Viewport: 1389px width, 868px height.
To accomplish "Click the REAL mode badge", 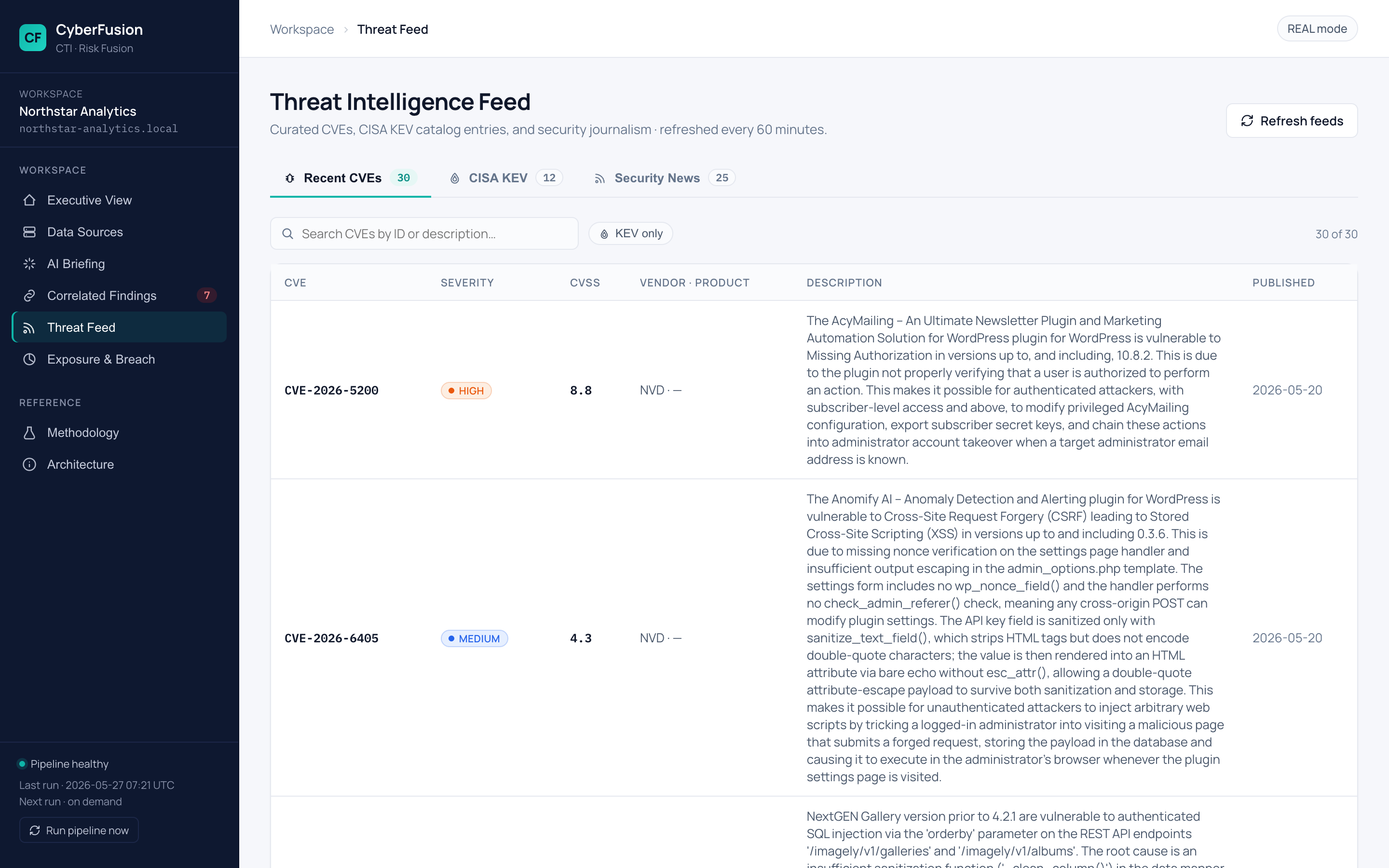I will pyautogui.click(x=1317, y=29).
